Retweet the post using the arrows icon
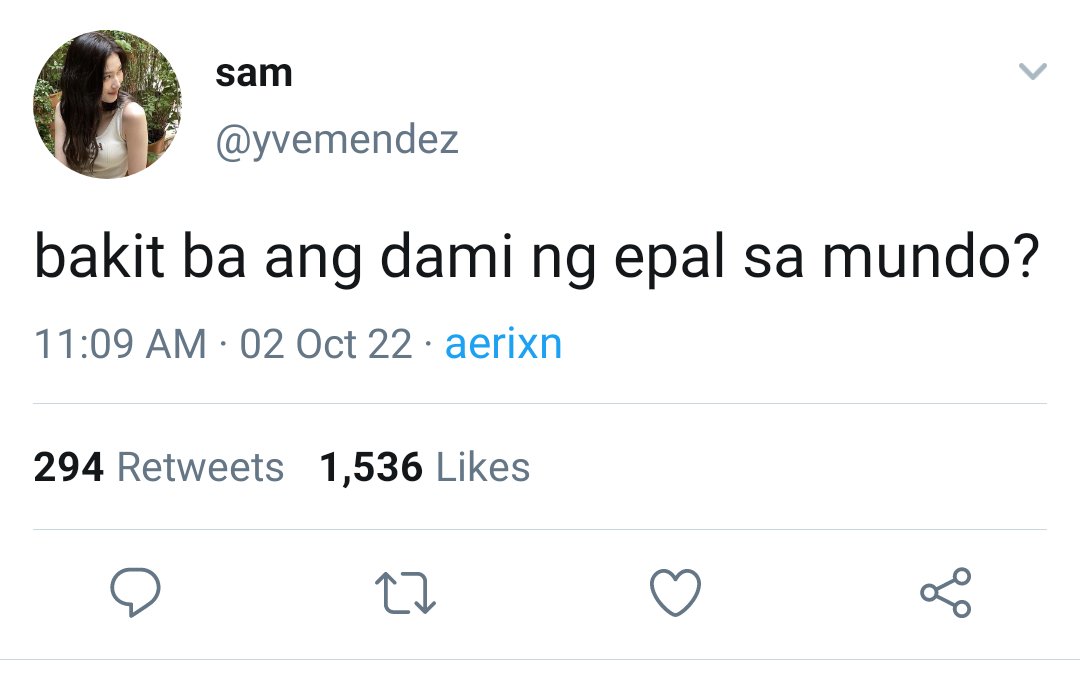Image resolution: width=1080 pixels, height=677 pixels. tap(405, 594)
